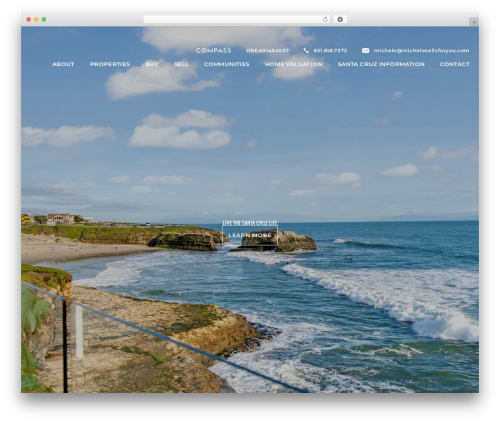Image resolution: width=500 pixels, height=423 pixels.
Task: Click the green maximize window button
Action: (44, 20)
